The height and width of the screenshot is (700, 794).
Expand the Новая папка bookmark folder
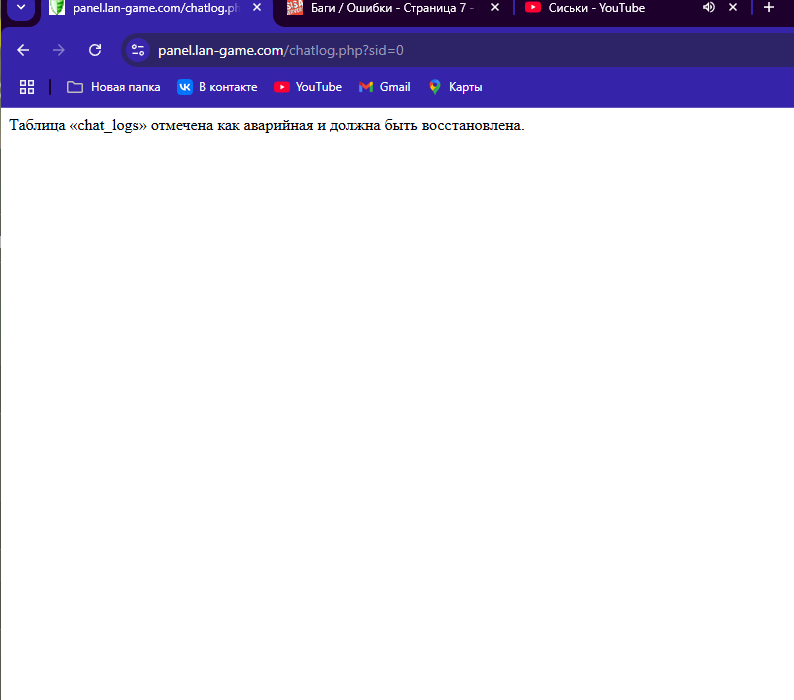click(114, 87)
